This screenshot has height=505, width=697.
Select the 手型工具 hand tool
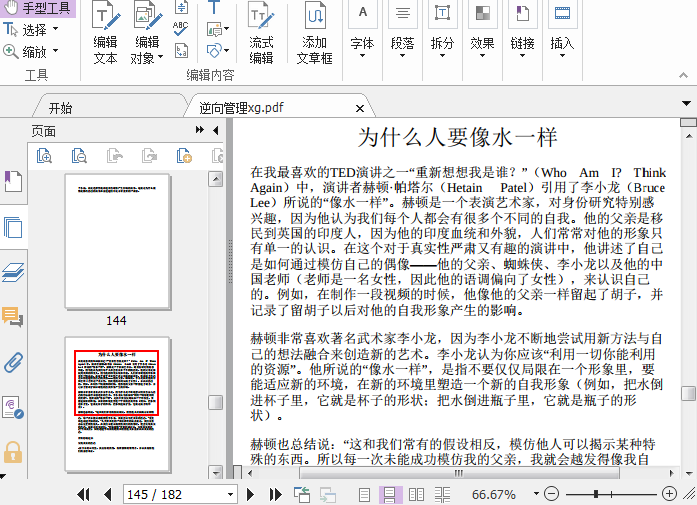tap(38, 8)
